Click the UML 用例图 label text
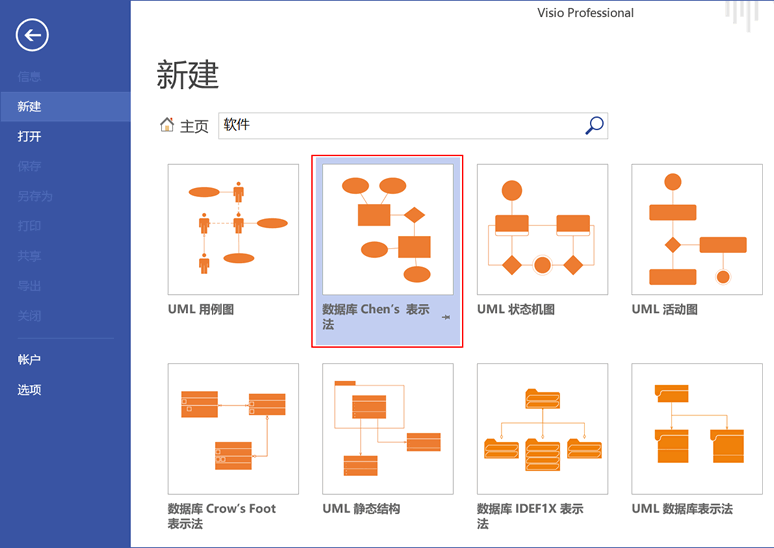Screen dimensions: 774x548 pos(201,310)
